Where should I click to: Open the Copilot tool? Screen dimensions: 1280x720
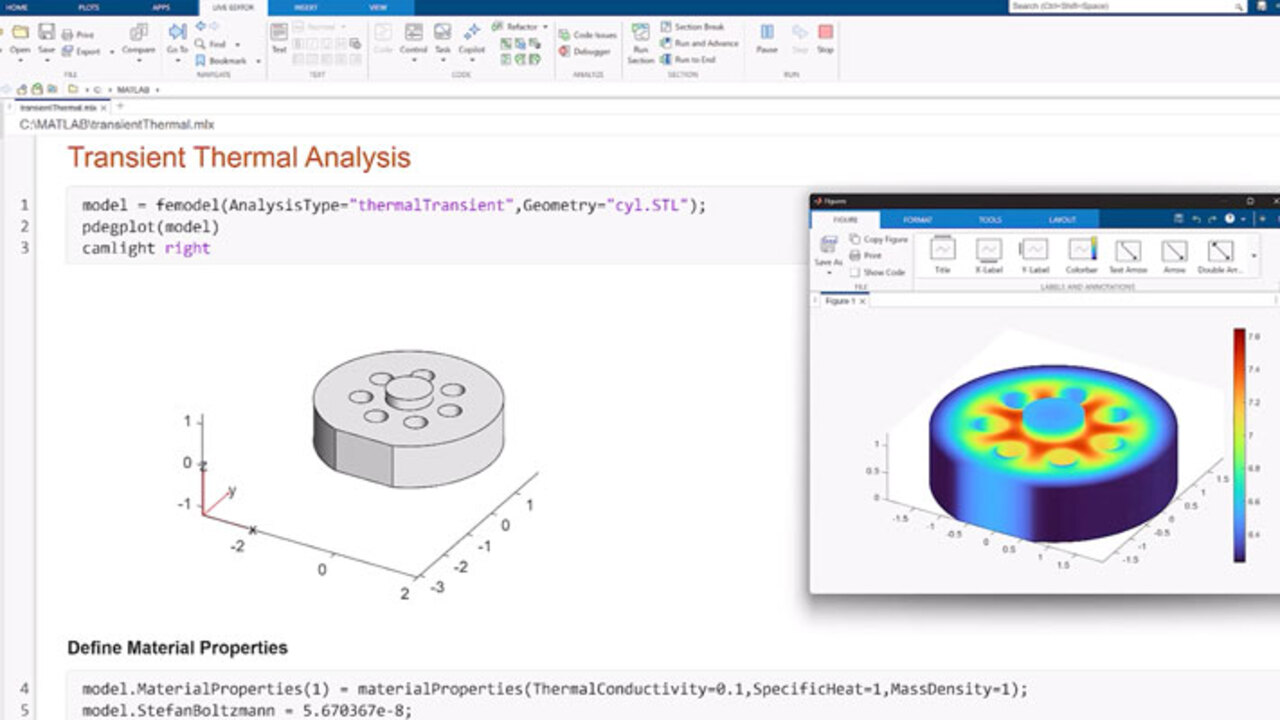[471, 38]
